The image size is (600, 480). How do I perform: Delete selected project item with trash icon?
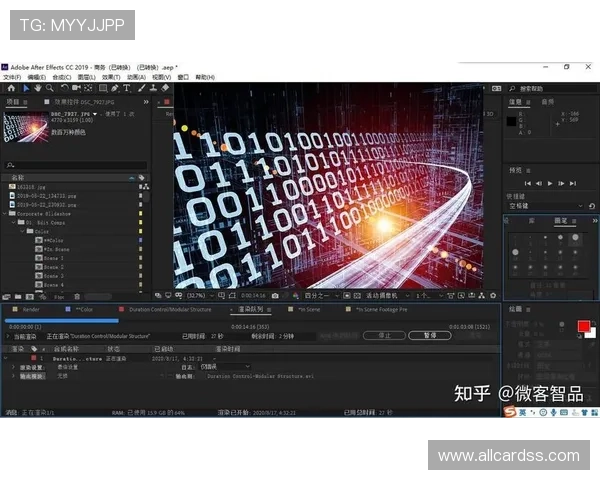77,297
